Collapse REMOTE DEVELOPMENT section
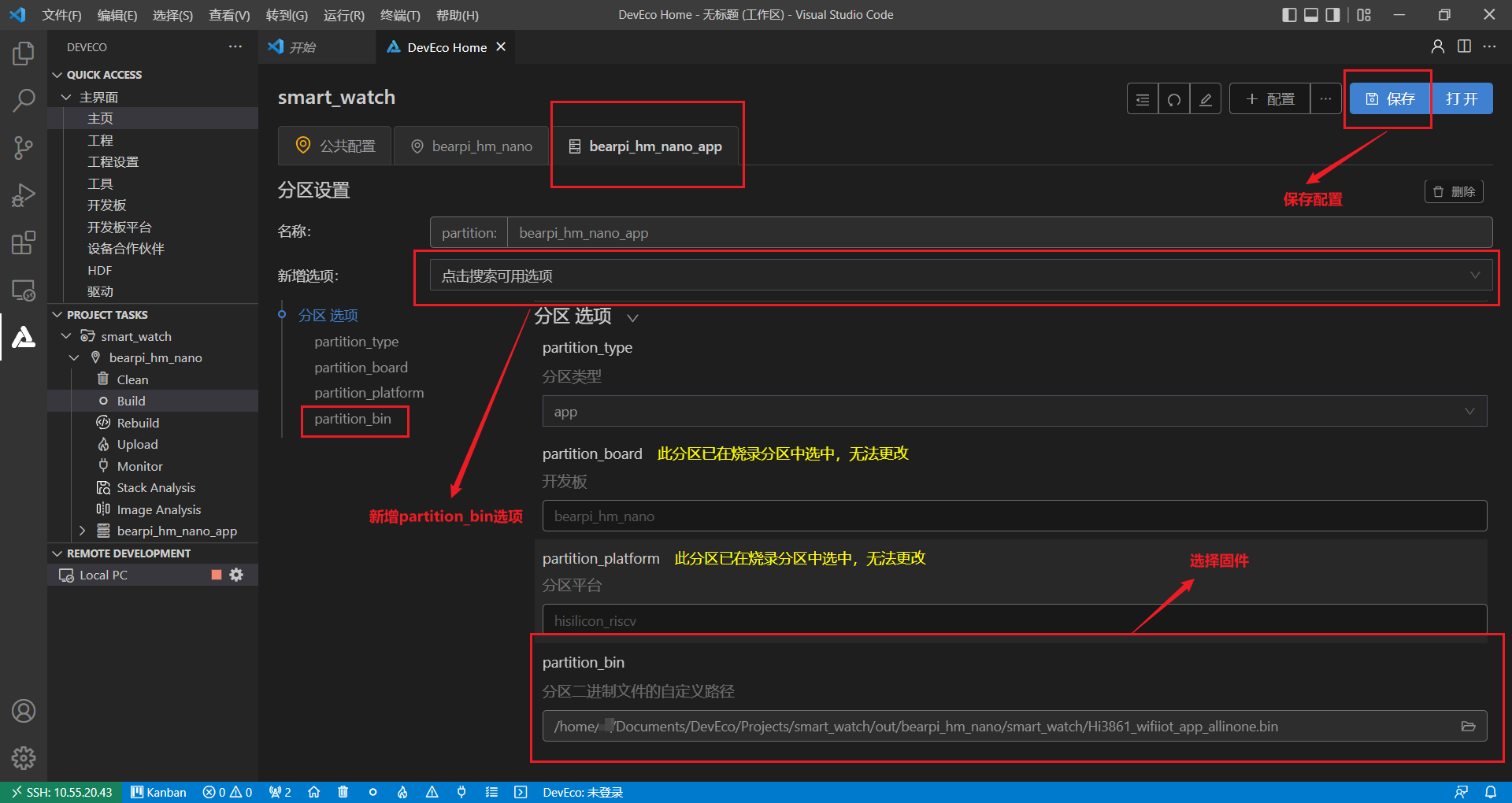 (57, 553)
